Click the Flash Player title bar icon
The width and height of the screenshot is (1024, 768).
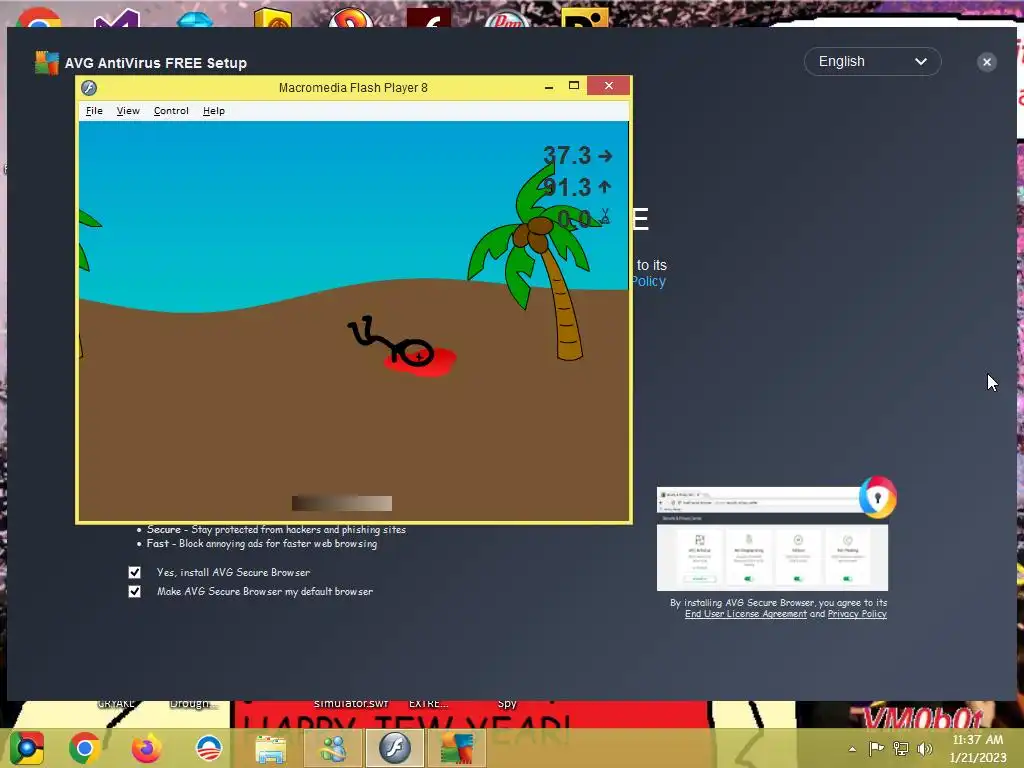pyautogui.click(x=89, y=88)
